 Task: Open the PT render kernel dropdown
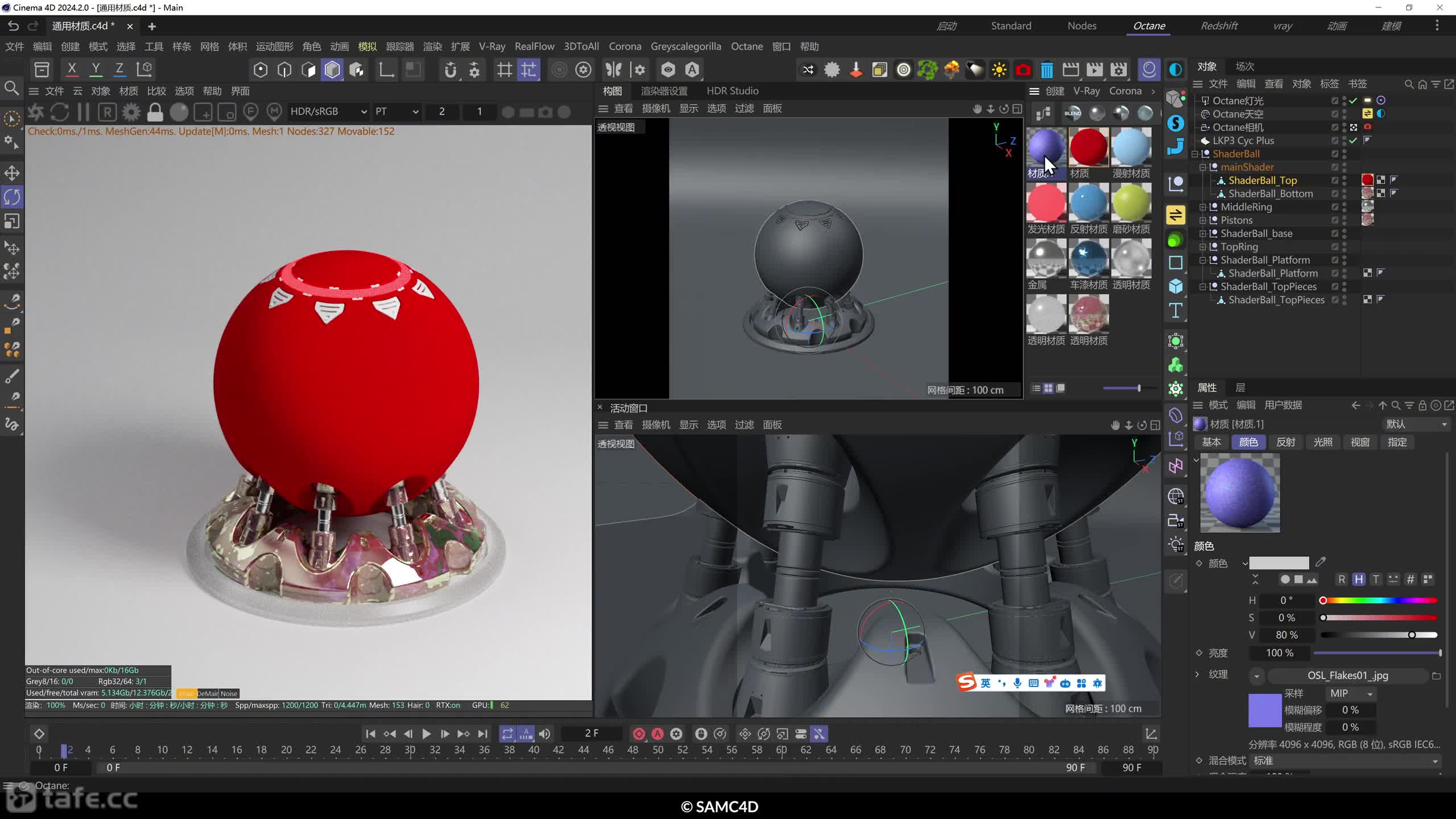click(x=396, y=111)
